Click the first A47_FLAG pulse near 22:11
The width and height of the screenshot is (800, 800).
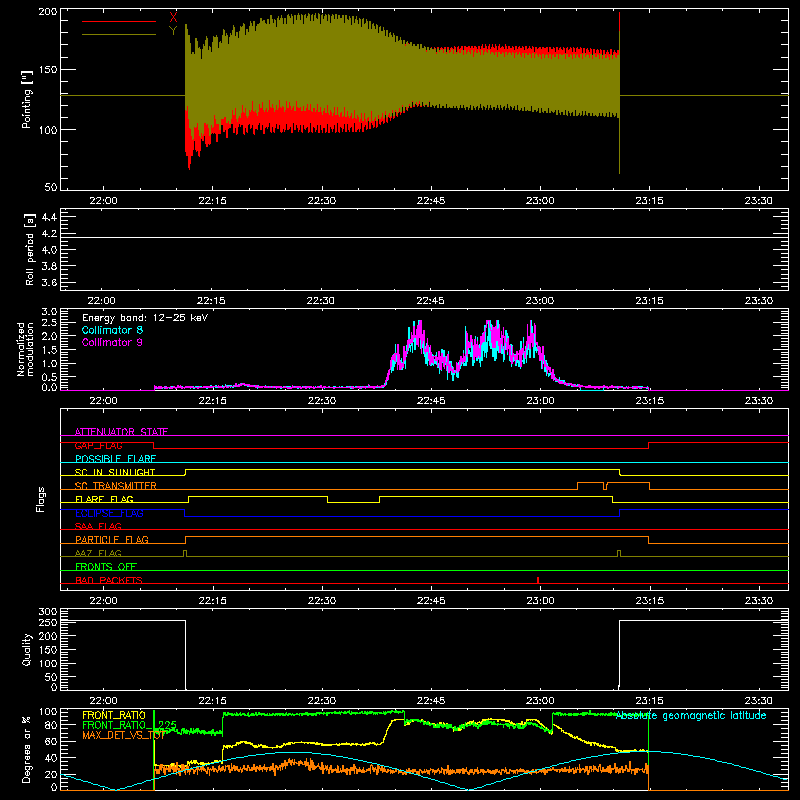(185, 553)
